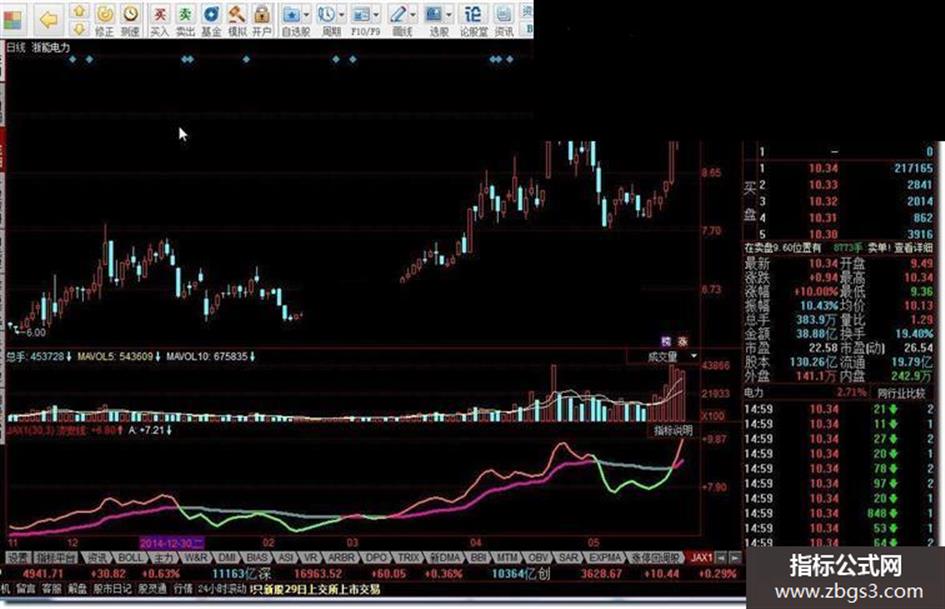Select the TRIX indicator tab
The width and height of the screenshot is (945, 609).
[x=408, y=558]
